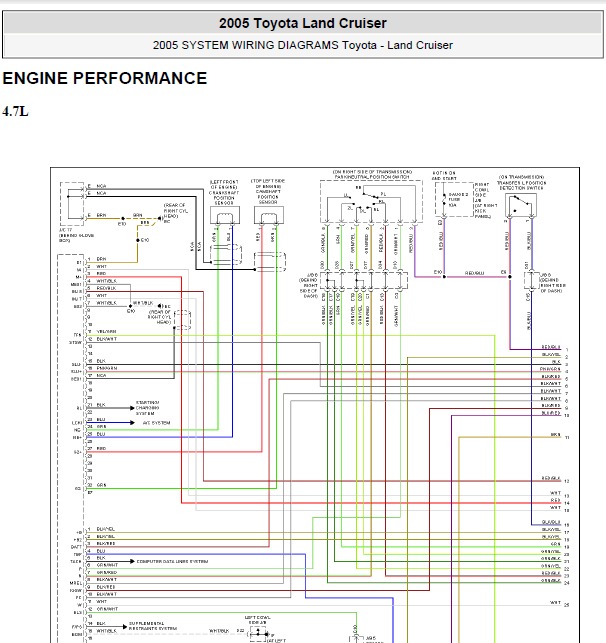Click the gauge 2 fuse 10A symbol
The height and width of the screenshot is (643, 606).
click(x=444, y=200)
